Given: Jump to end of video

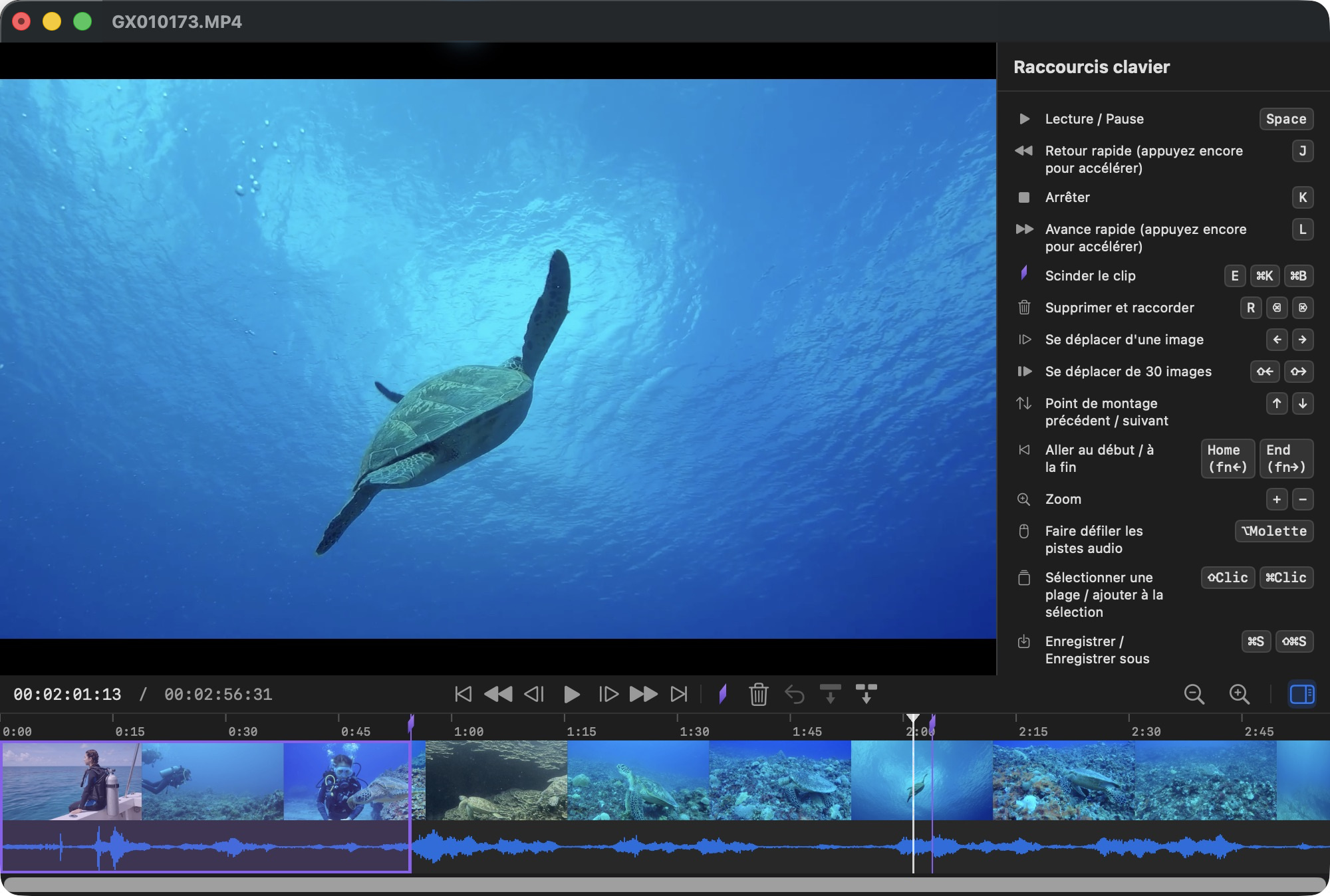Looking at the screenshot, I should tap(679, 694).
